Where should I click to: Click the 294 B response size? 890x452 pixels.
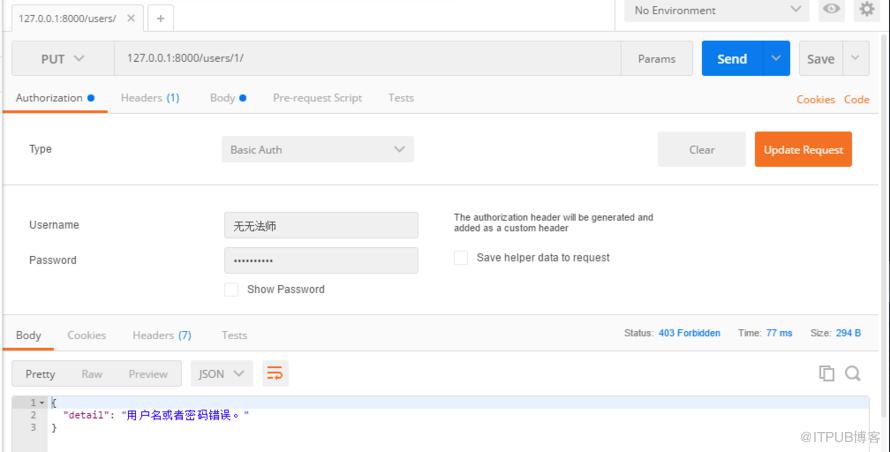pyautogui.click(x=848, y=333)
